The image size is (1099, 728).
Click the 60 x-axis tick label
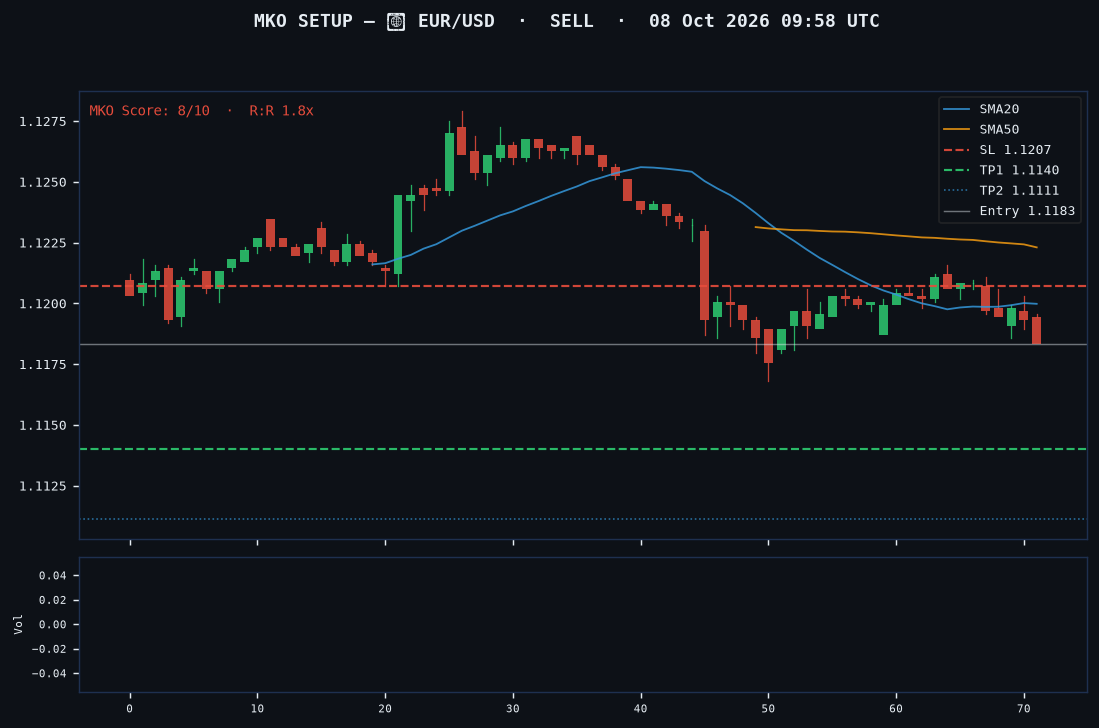click(896, 709)
